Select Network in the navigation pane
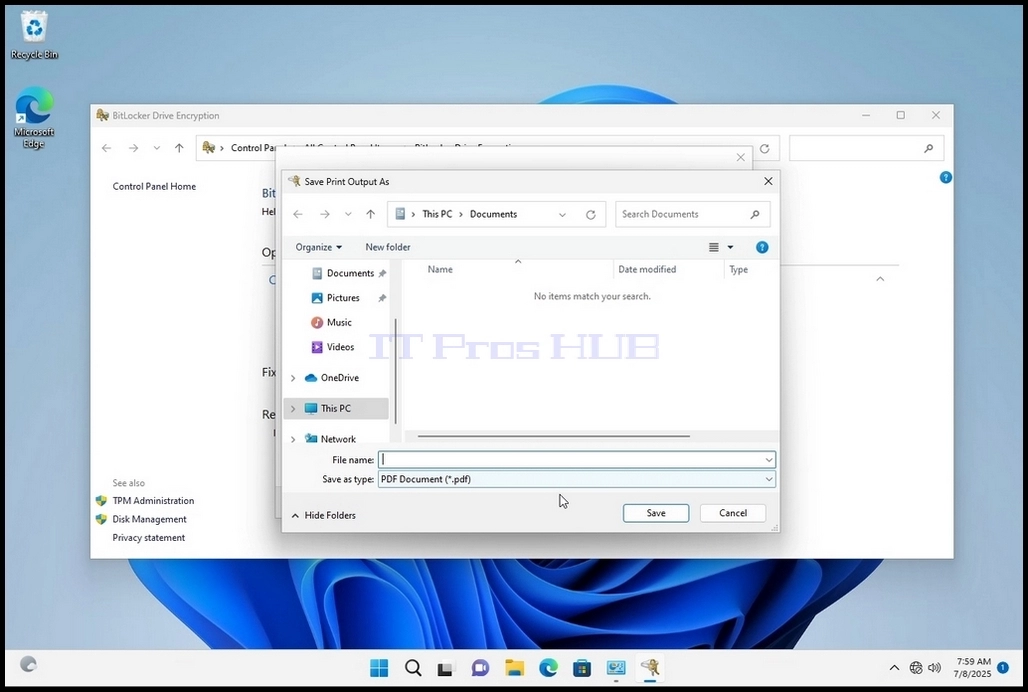The height and width of the screenshot is (692, 1028). 338,439
